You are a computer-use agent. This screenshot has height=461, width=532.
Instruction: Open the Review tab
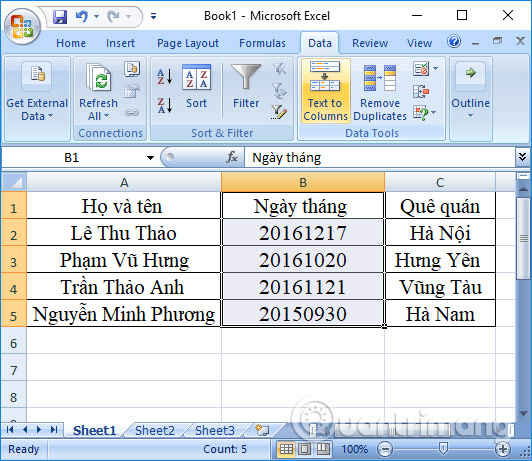tap(370, 43)
